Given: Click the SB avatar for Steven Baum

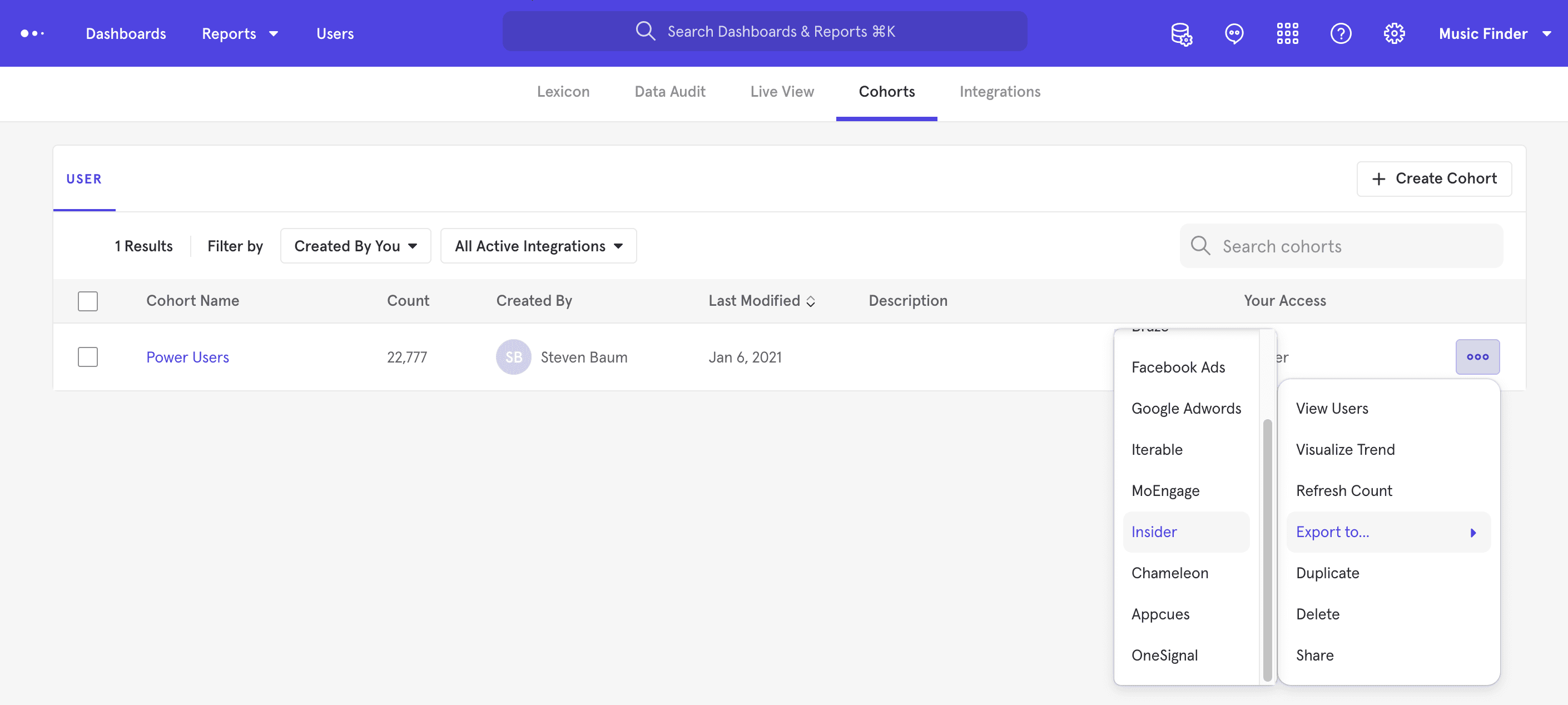Looking at the screenshot, I should point(513,357).
